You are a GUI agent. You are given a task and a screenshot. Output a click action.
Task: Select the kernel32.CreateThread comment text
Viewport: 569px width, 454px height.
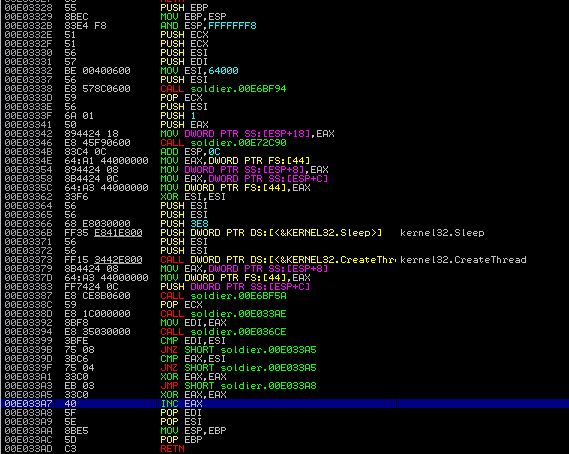[463, 260]
